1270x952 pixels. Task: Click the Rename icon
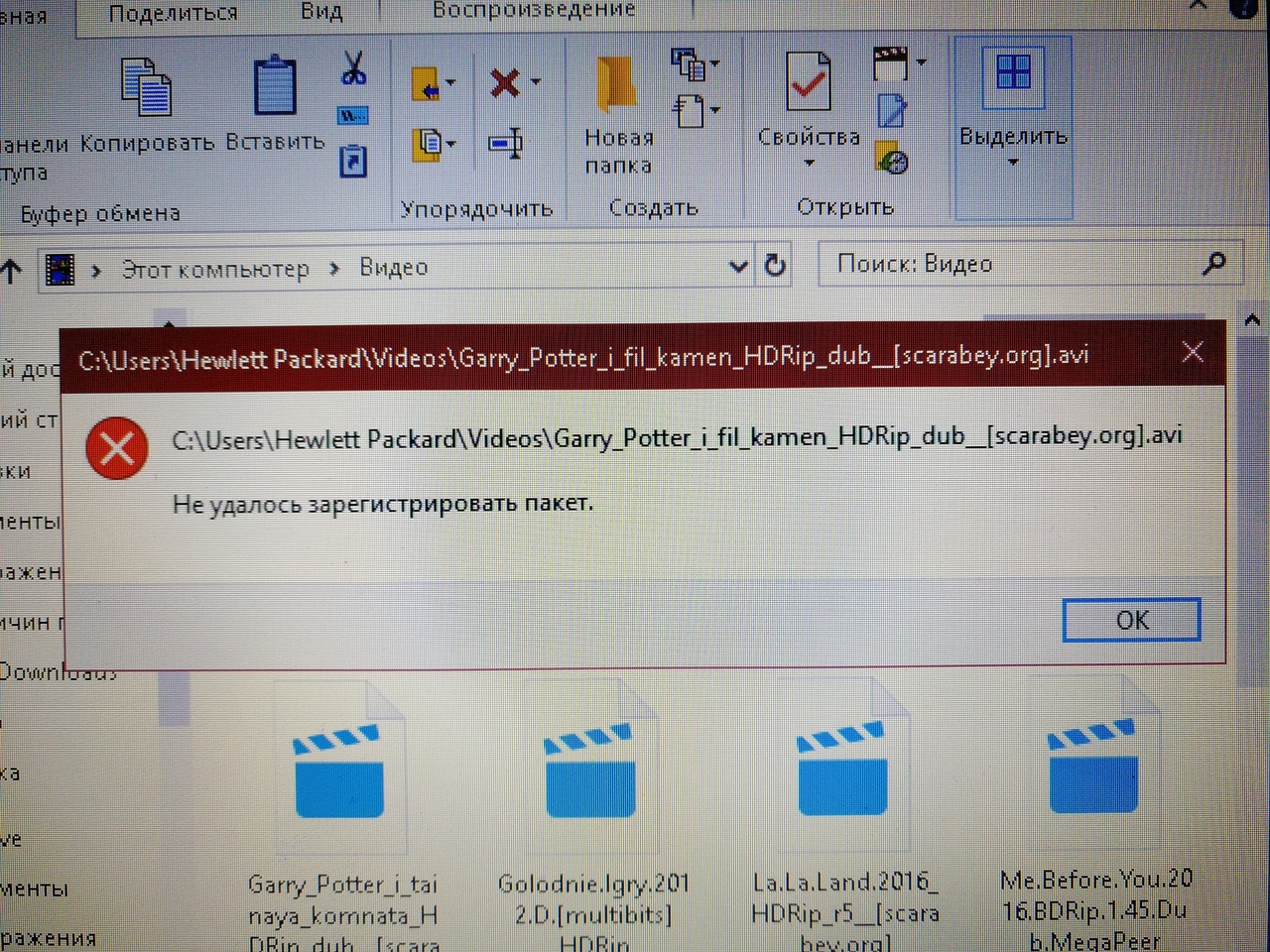click(x=506, y=143)
